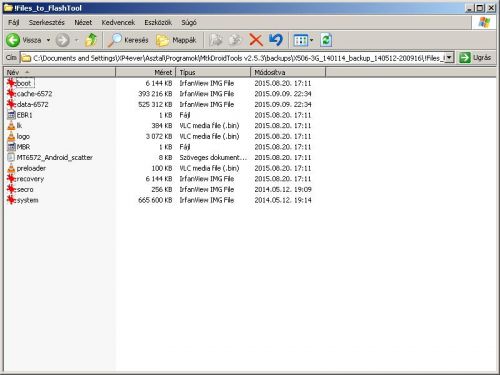Click the Szöveges dokument type cell
The height and width of the screenshot is (375, 500).
click(213, 157)
